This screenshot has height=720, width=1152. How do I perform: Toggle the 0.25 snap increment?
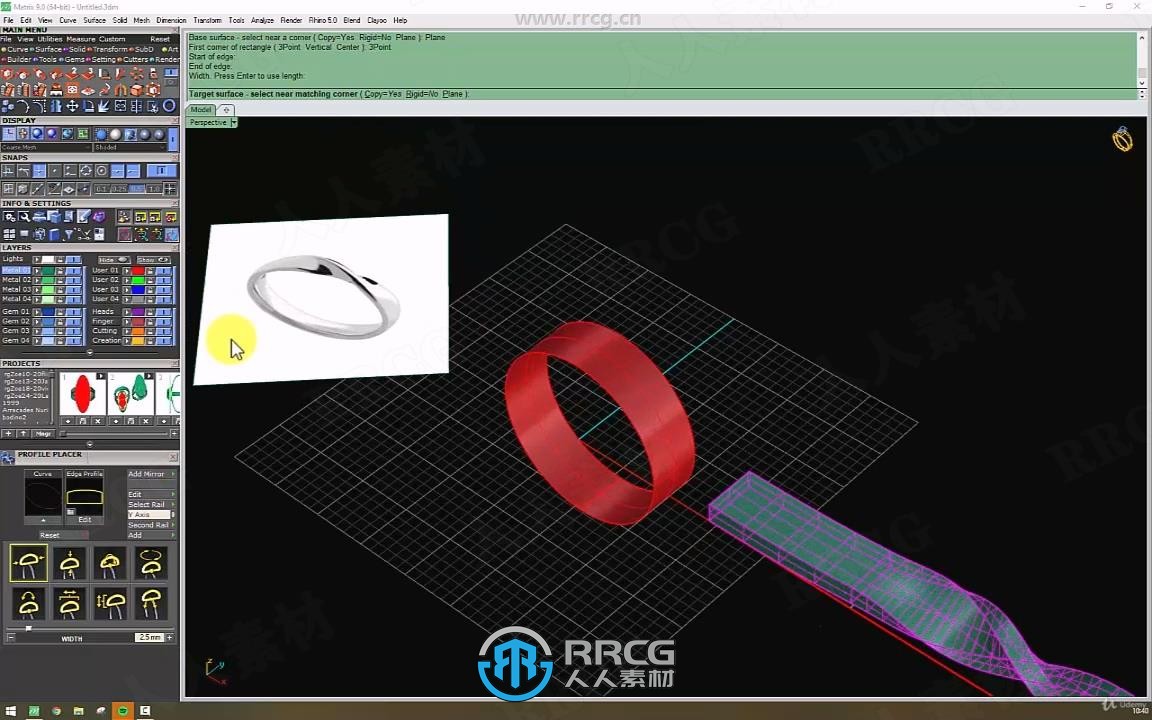tap(120, 189)
